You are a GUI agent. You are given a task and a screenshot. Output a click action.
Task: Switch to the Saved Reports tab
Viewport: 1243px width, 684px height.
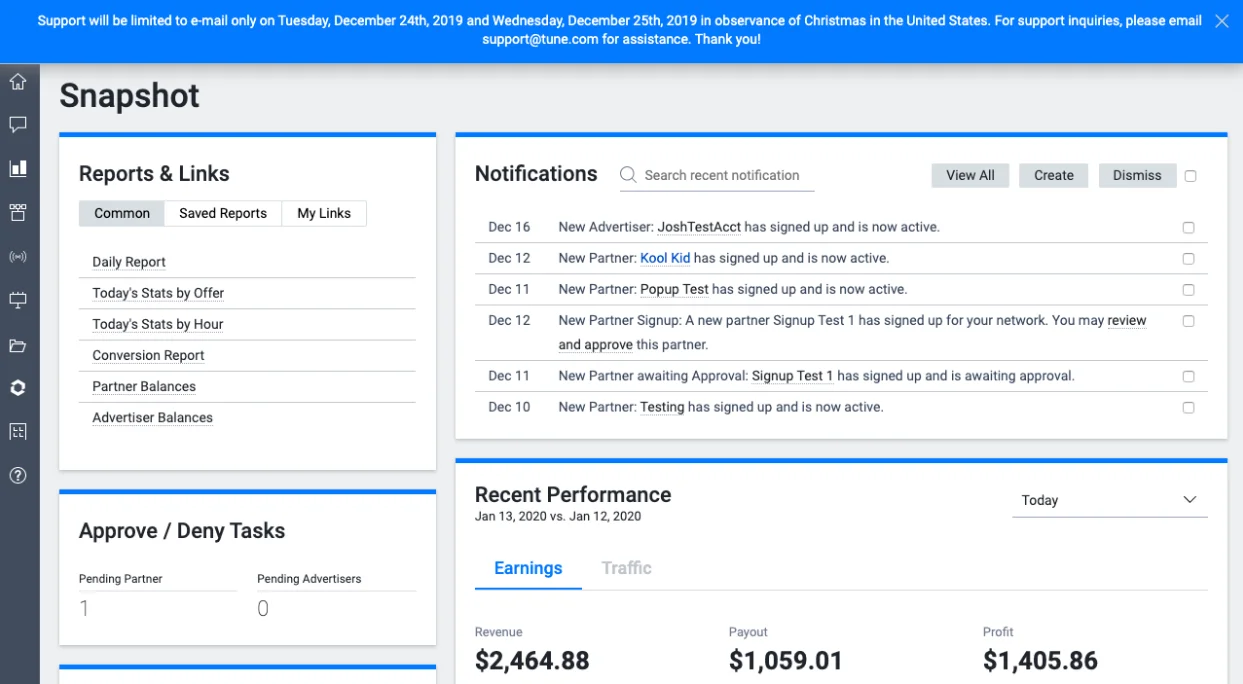click(x=223, y=213)
